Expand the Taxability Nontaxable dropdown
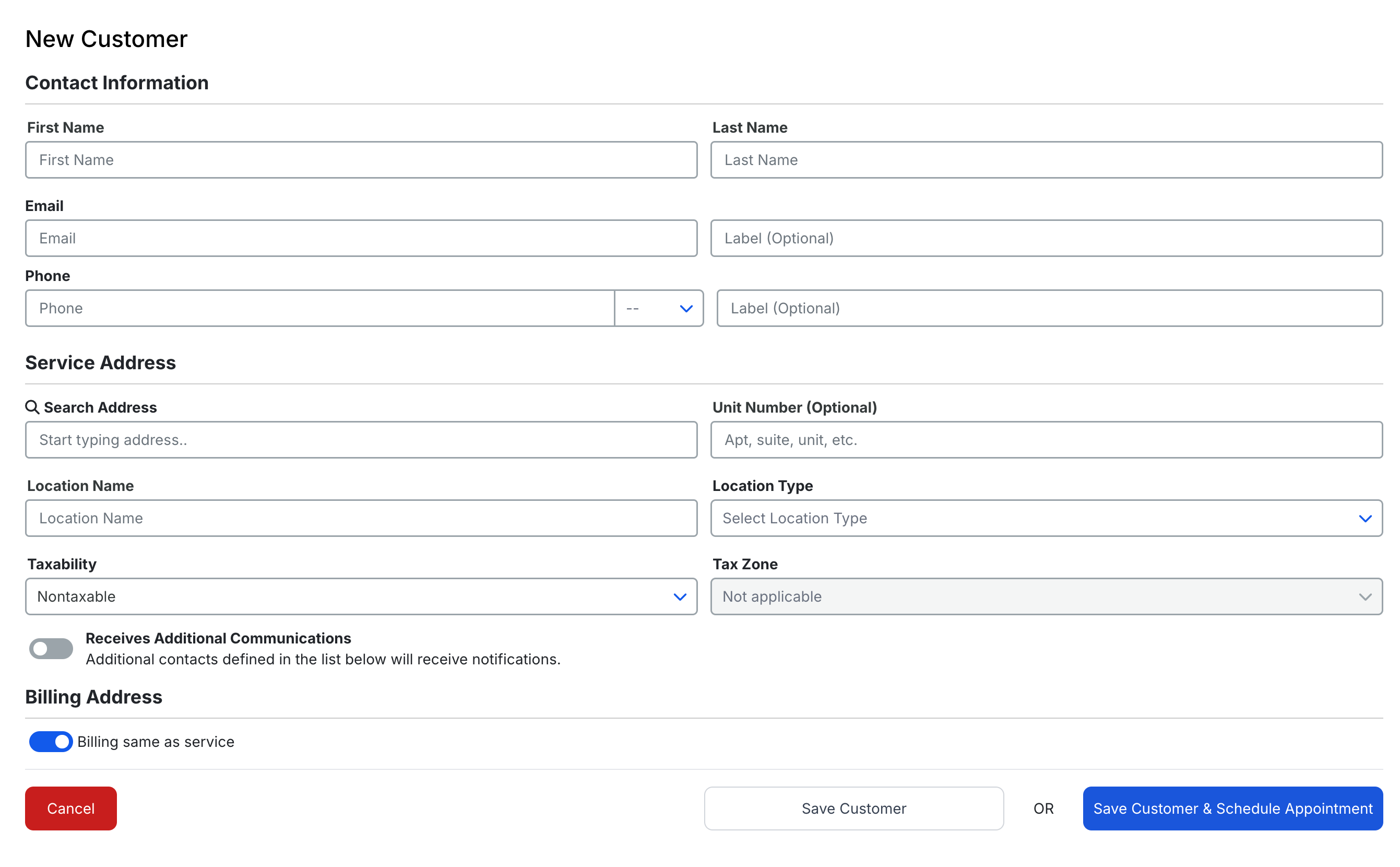Viewport: 1400px width, 867px height. 361,596
